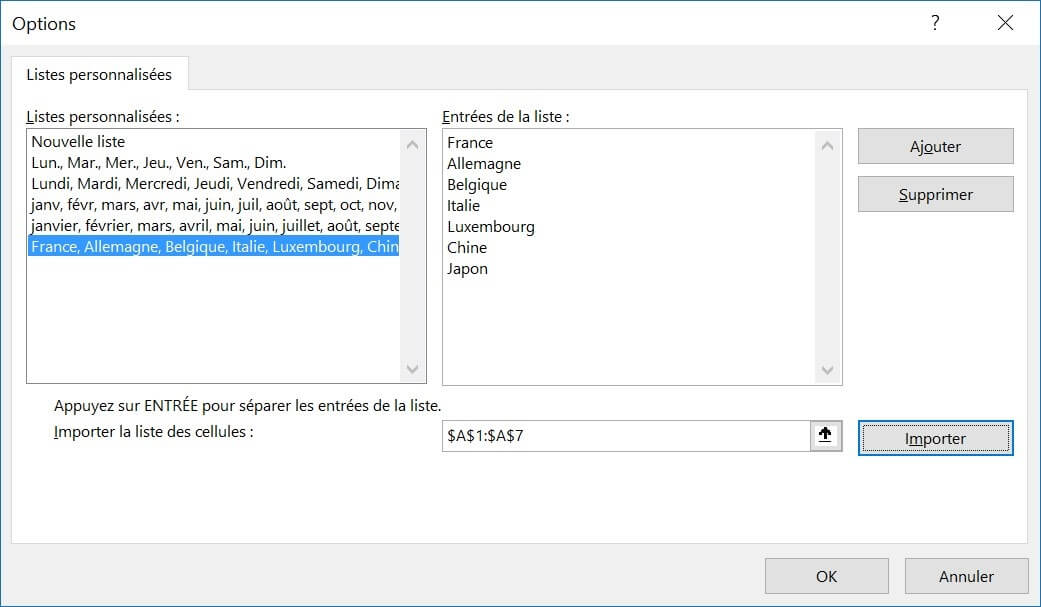Select the janvier, février, mars list row
The width and height of the screenshot is (1041, 607).
(214, 226)
